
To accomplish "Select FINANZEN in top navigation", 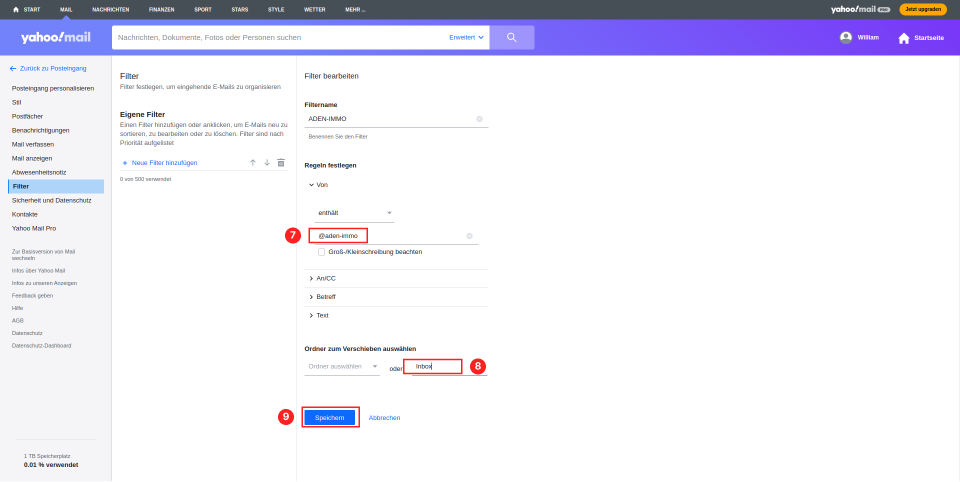I will (162, 10).
